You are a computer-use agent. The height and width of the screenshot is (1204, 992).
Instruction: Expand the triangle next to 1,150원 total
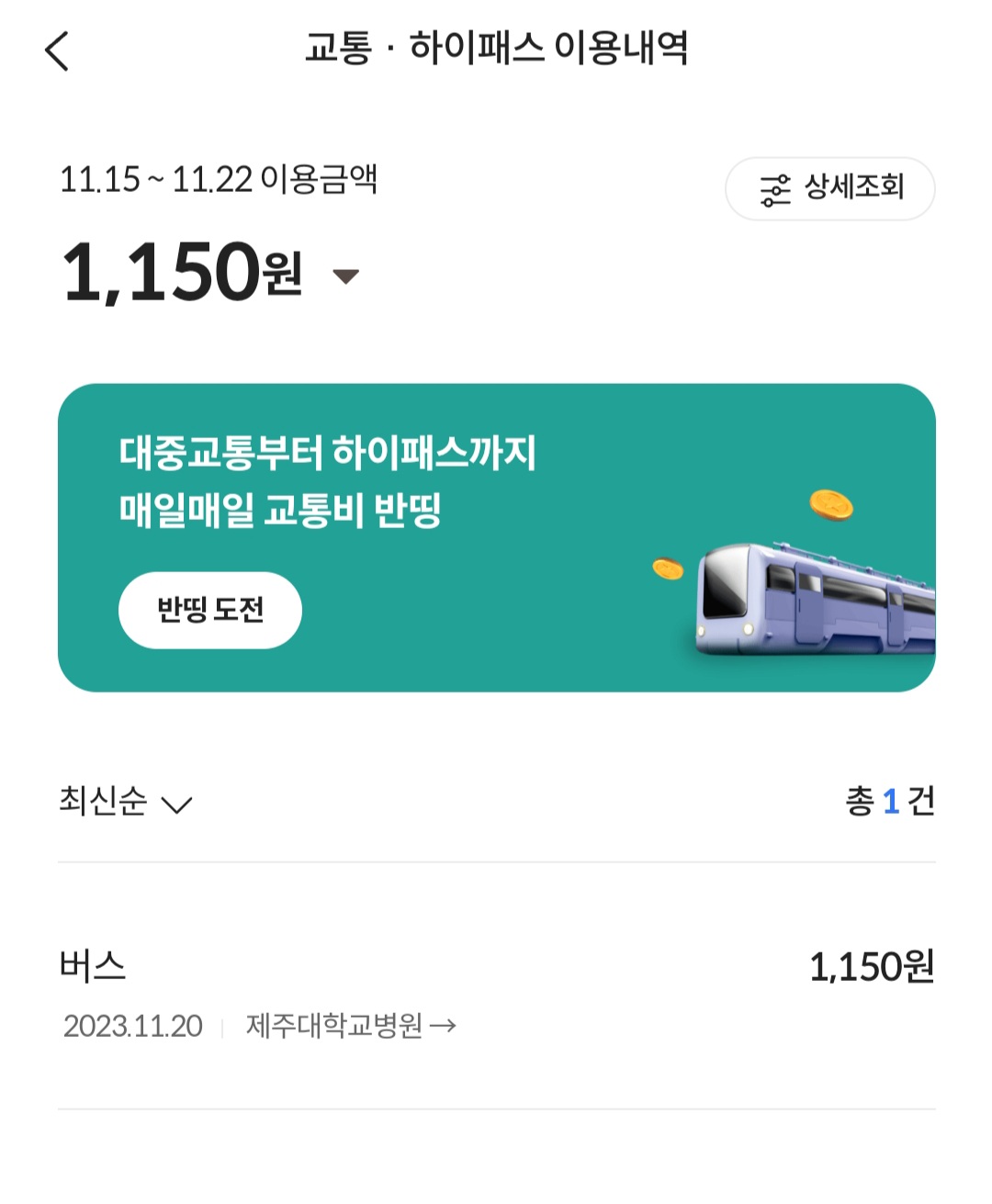345,276
